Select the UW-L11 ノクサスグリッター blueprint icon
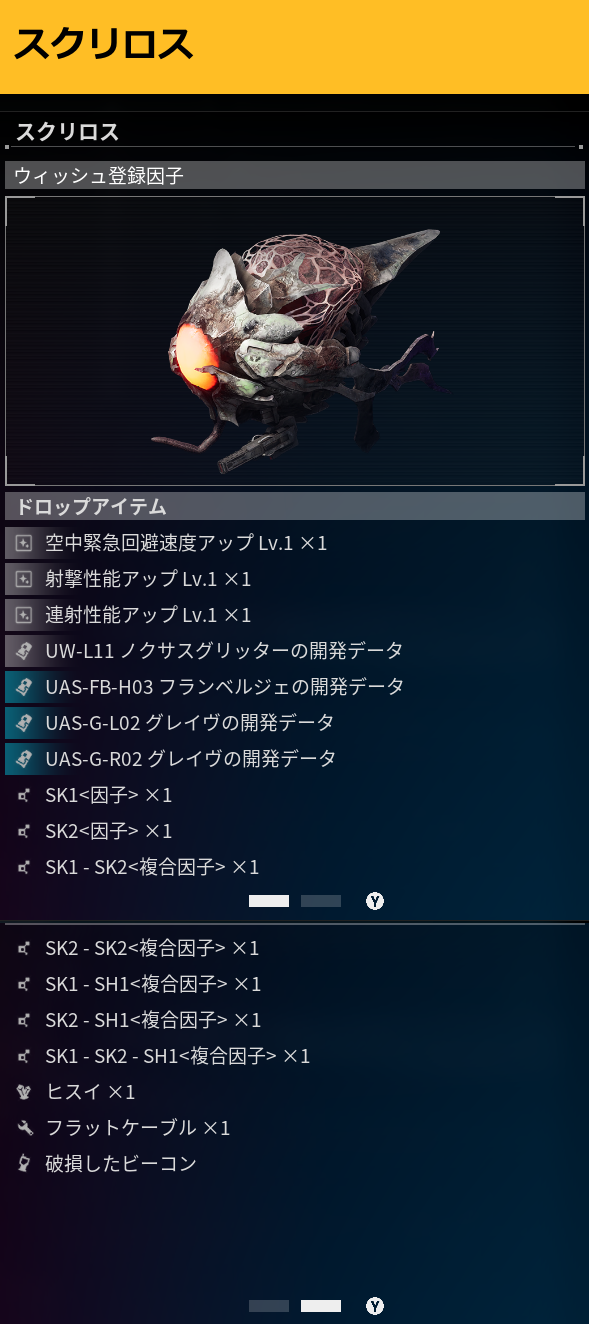589x1324 pixels. click(24, 652)
